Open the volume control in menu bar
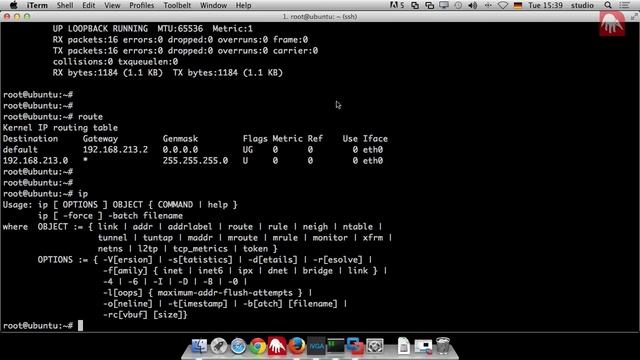This screenshot has height=360, width=640. tap(473, 5)
